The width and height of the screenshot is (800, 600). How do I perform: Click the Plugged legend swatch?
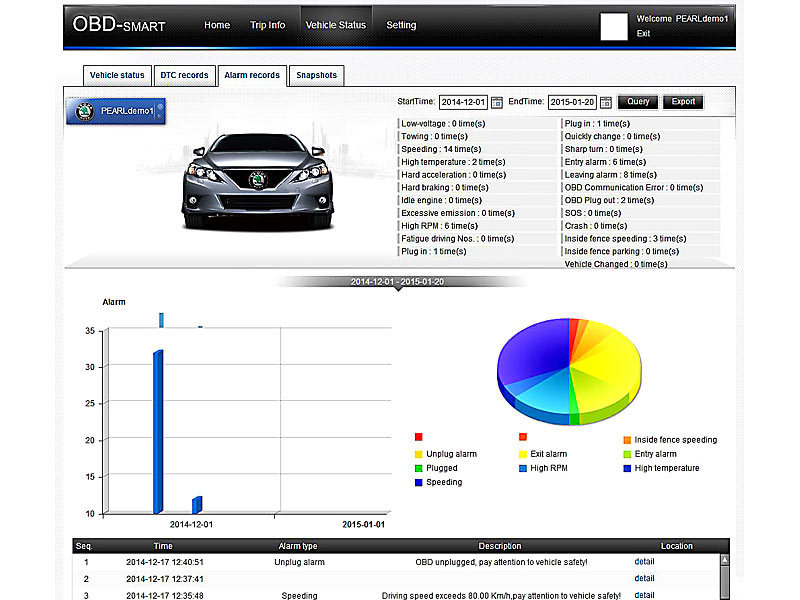[419, 468]
